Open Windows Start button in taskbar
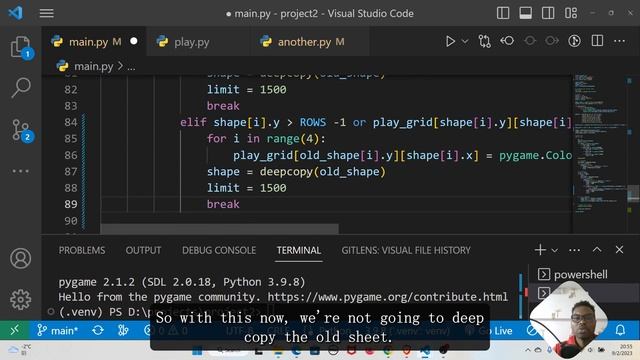This screenshot has height=360, width=640. [197, 350]
